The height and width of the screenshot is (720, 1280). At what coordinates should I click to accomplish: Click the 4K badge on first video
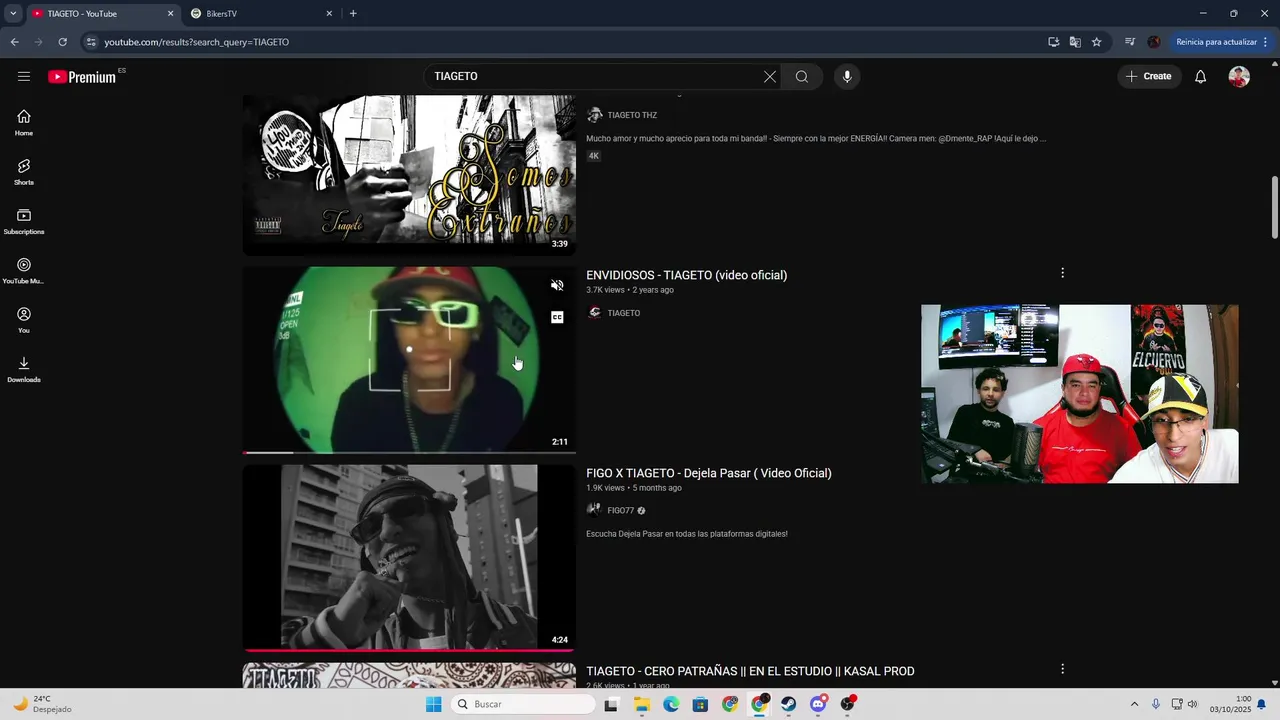click(593, 156)
